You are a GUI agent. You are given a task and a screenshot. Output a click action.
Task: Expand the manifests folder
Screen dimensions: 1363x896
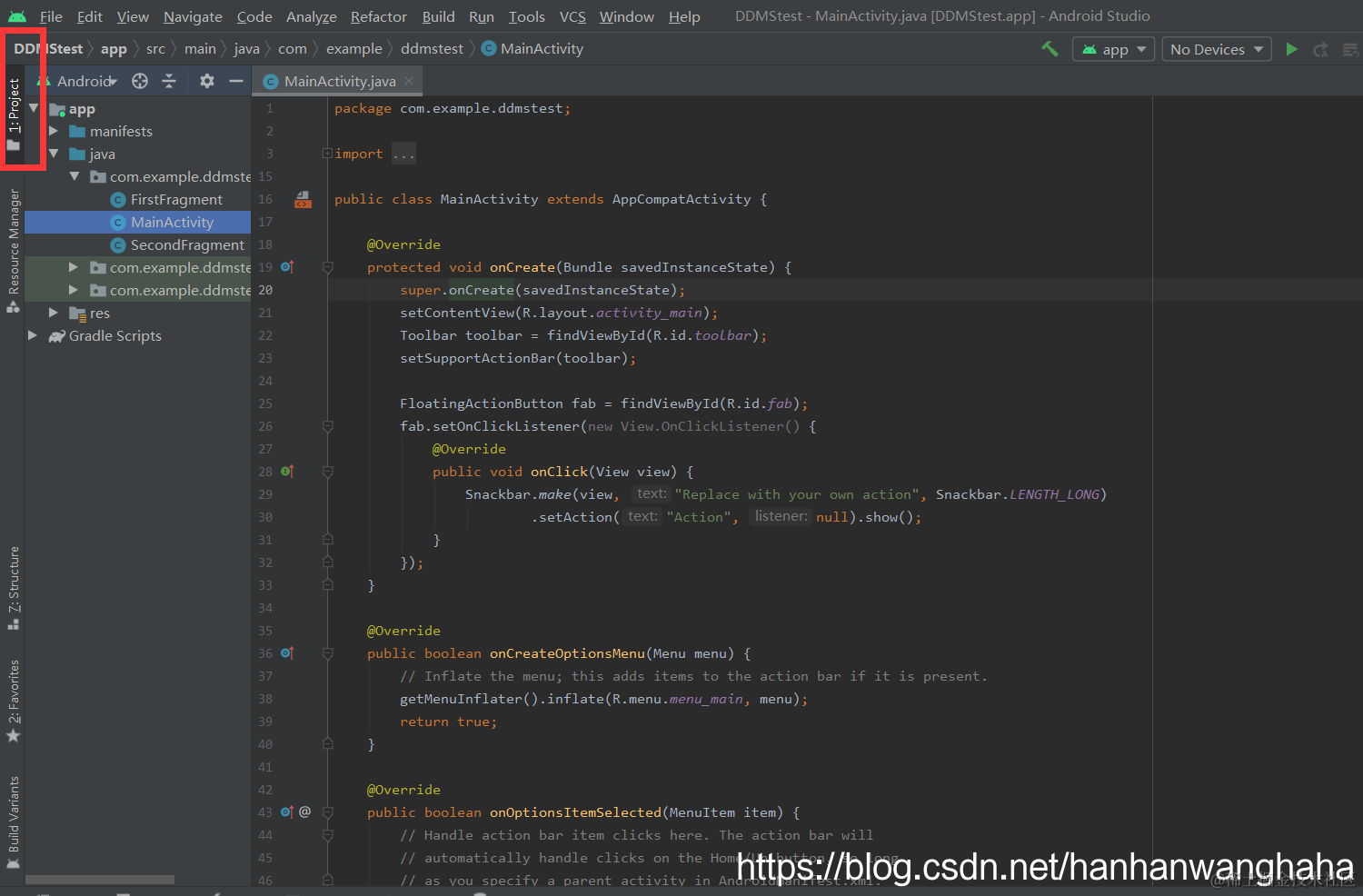pos(54,131)
